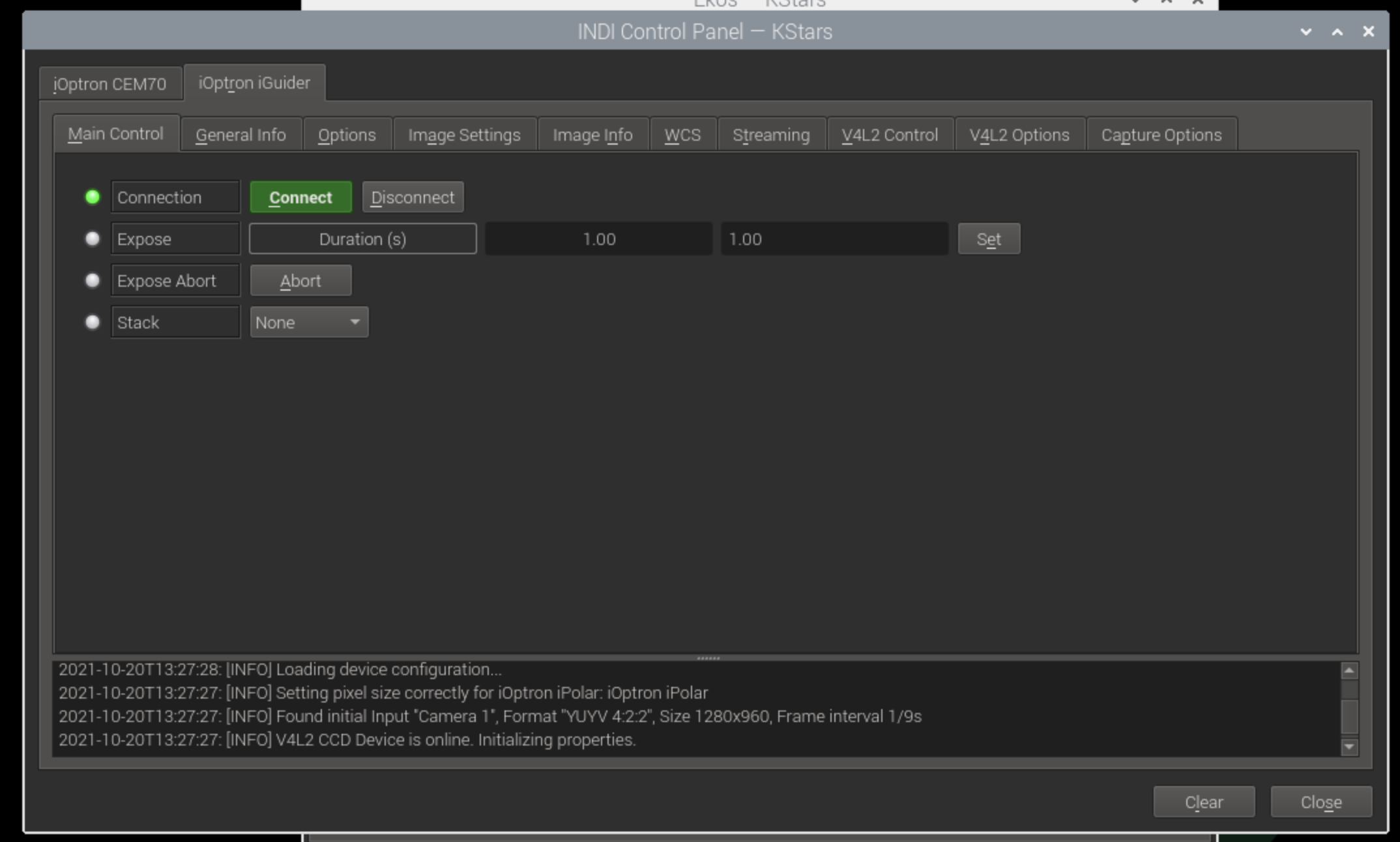Image resolution: width=1400 pixels, height=842 pixels.
Task: Go to the Image Settings tab
Action: coord(464,135)
